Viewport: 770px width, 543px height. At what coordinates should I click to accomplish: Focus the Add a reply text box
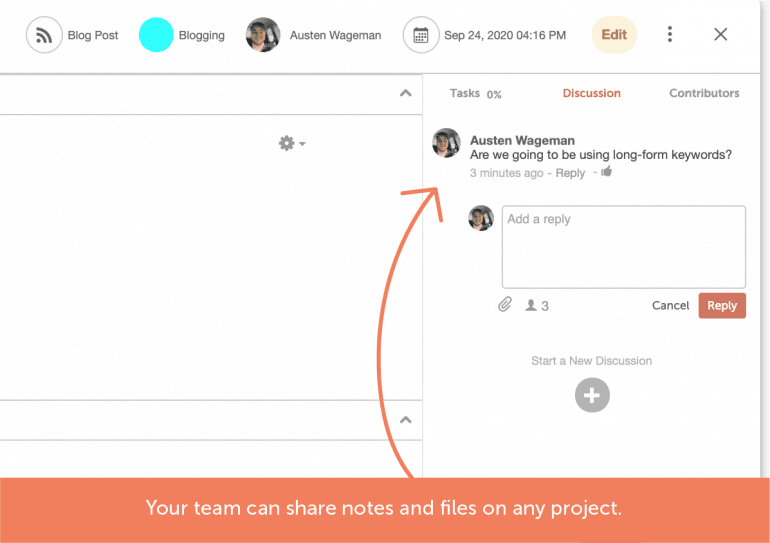pos(624,247)
